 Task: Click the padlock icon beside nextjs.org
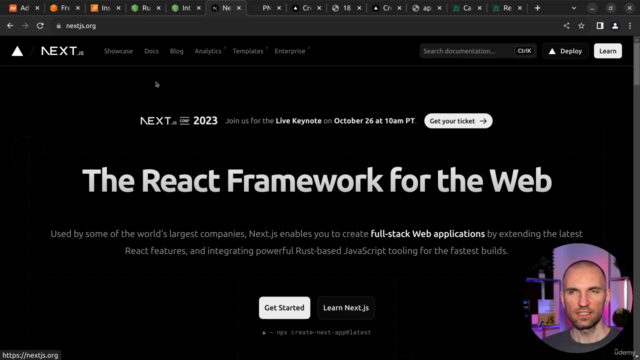pos(59,26)
